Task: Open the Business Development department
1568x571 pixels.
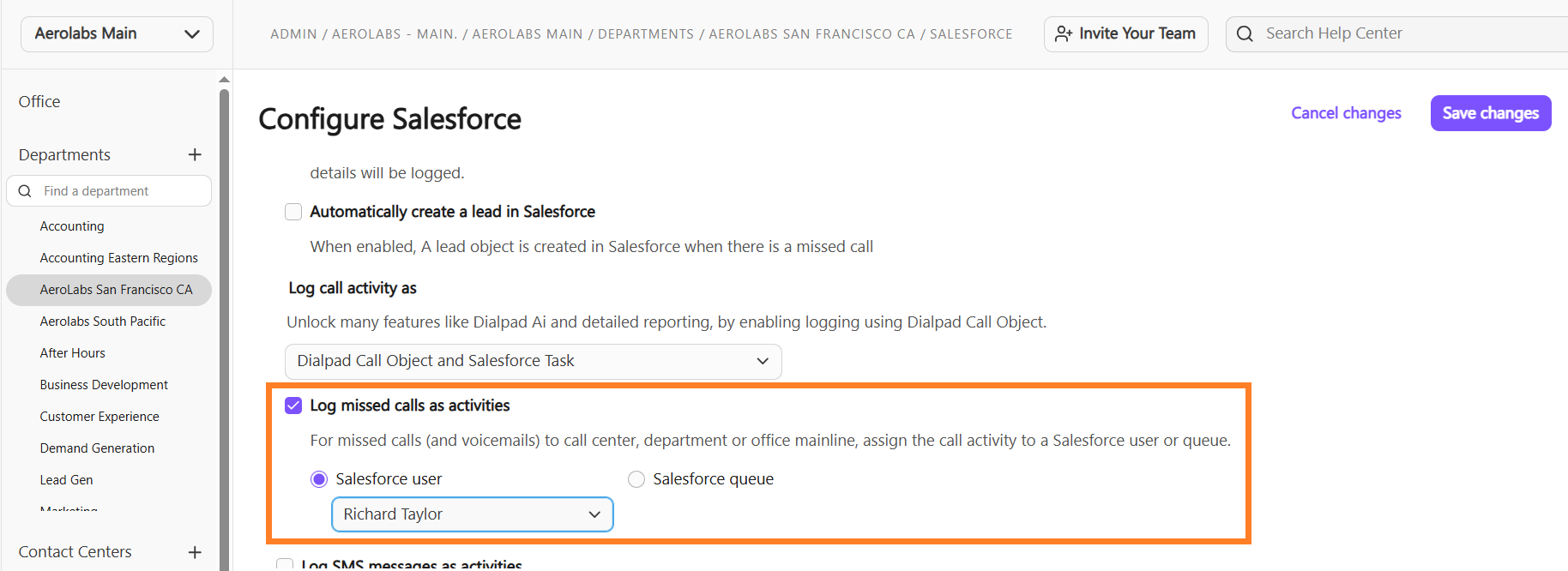Action: click(104, 384)
